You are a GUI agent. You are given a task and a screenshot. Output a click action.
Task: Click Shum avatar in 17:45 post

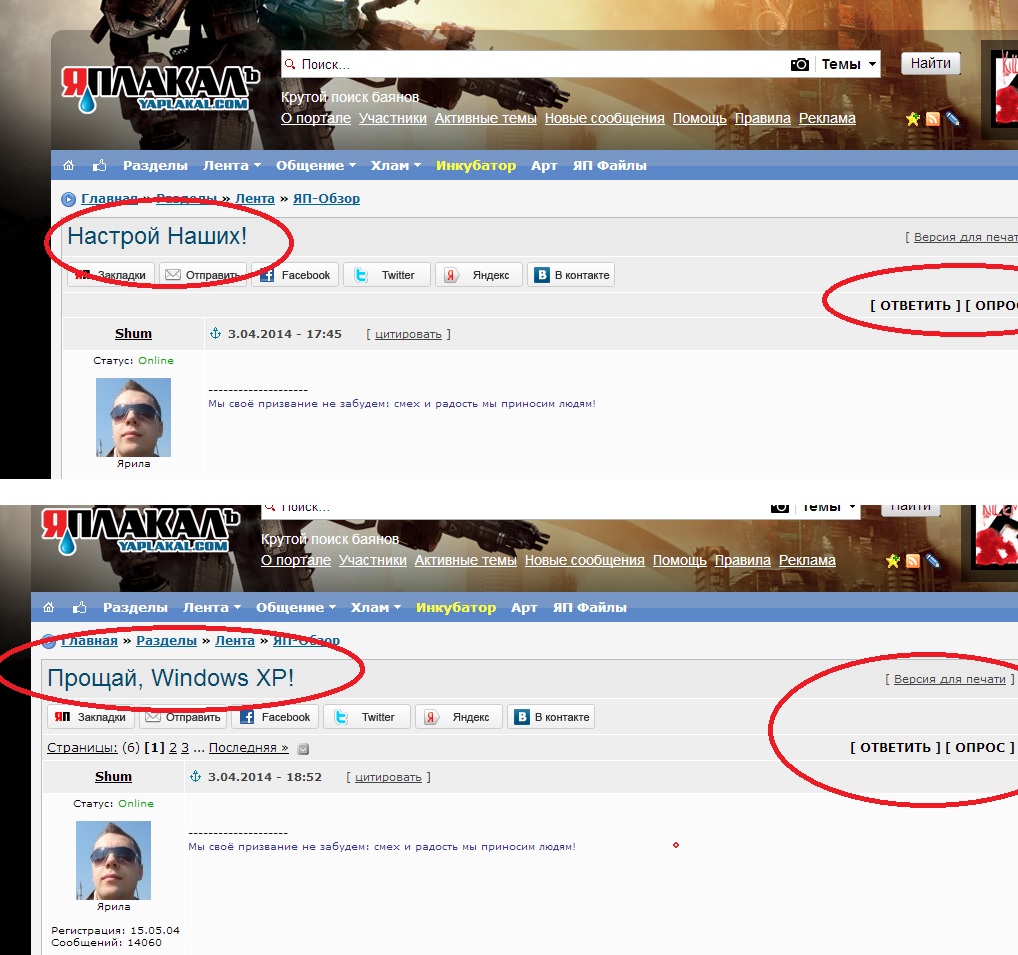(x=134, y=417)
